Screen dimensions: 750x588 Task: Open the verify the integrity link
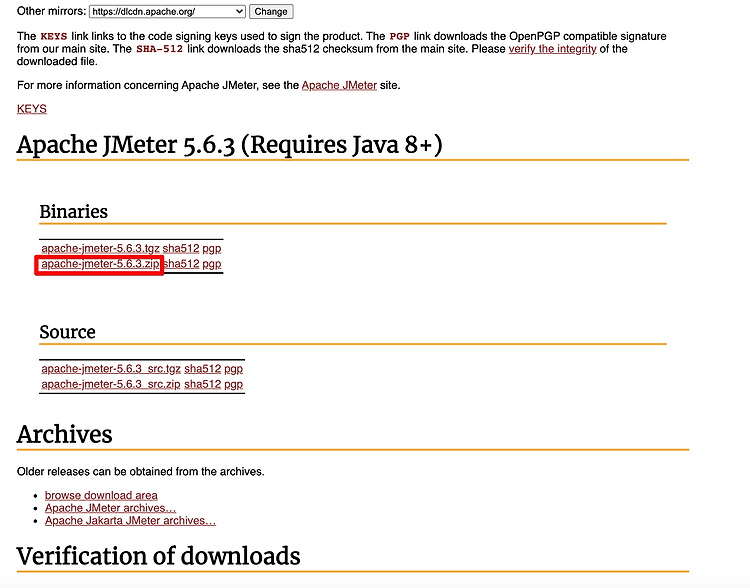pos(552,49)
